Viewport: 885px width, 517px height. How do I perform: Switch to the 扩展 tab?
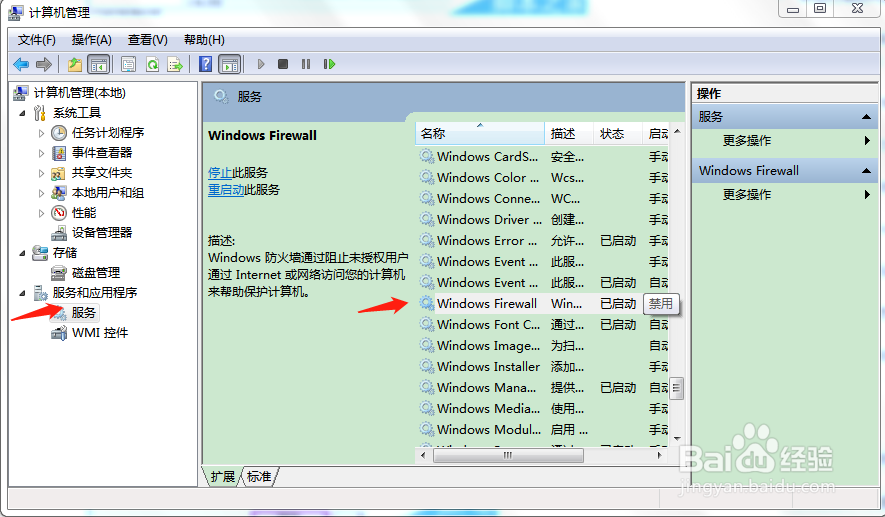click(222, 476)
